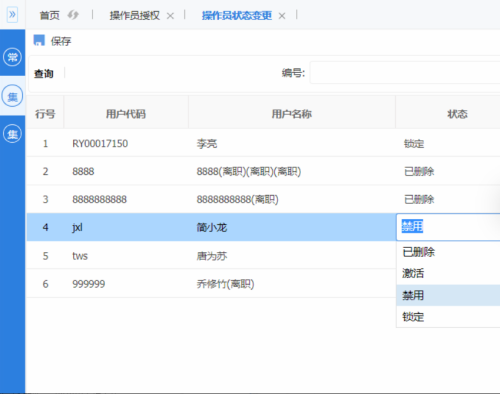Select user code RY00017150 cell
Screen dimensions: 500x394
point(100,144)
